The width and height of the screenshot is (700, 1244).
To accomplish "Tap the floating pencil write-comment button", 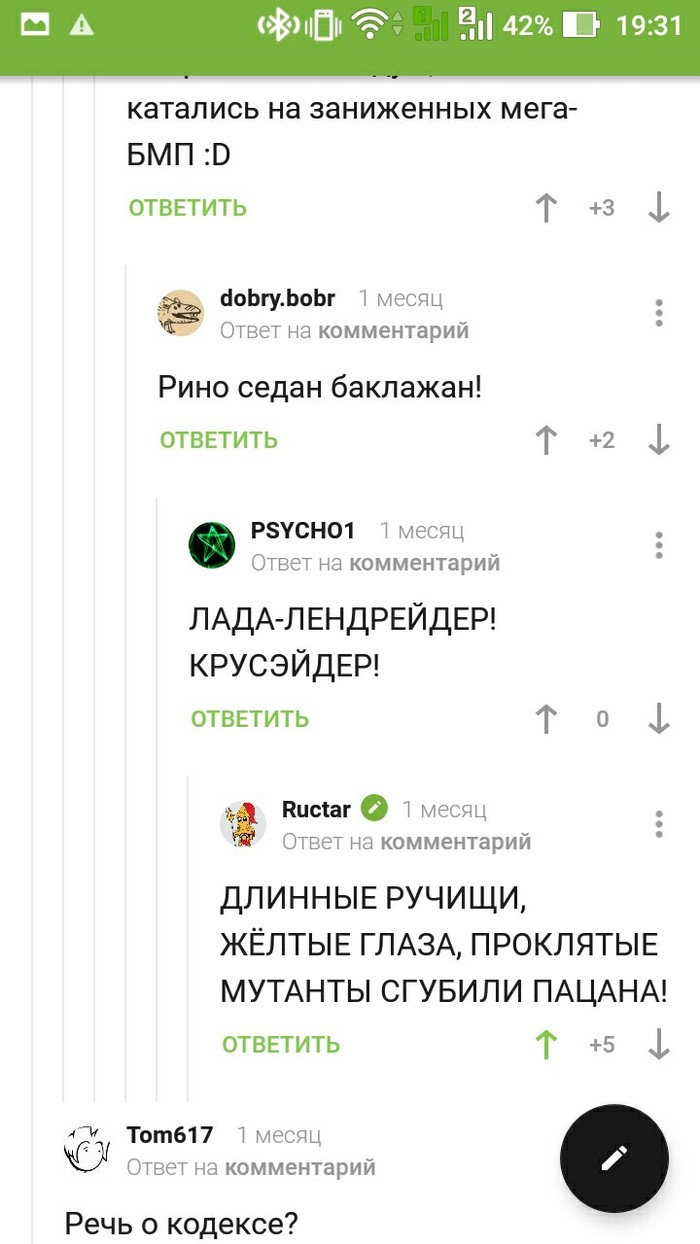I will point(614,1158).
